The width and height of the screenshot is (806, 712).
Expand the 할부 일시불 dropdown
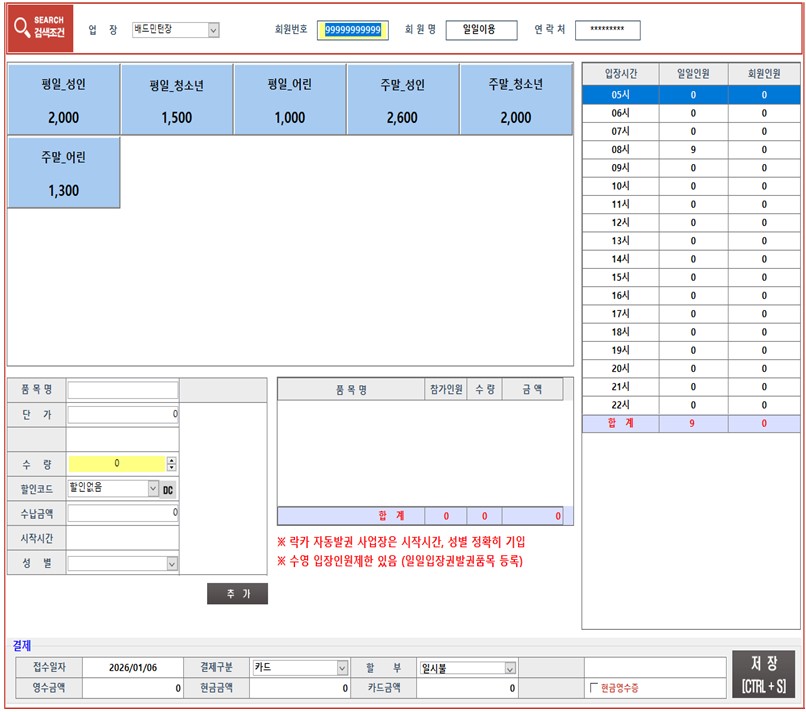510,668
